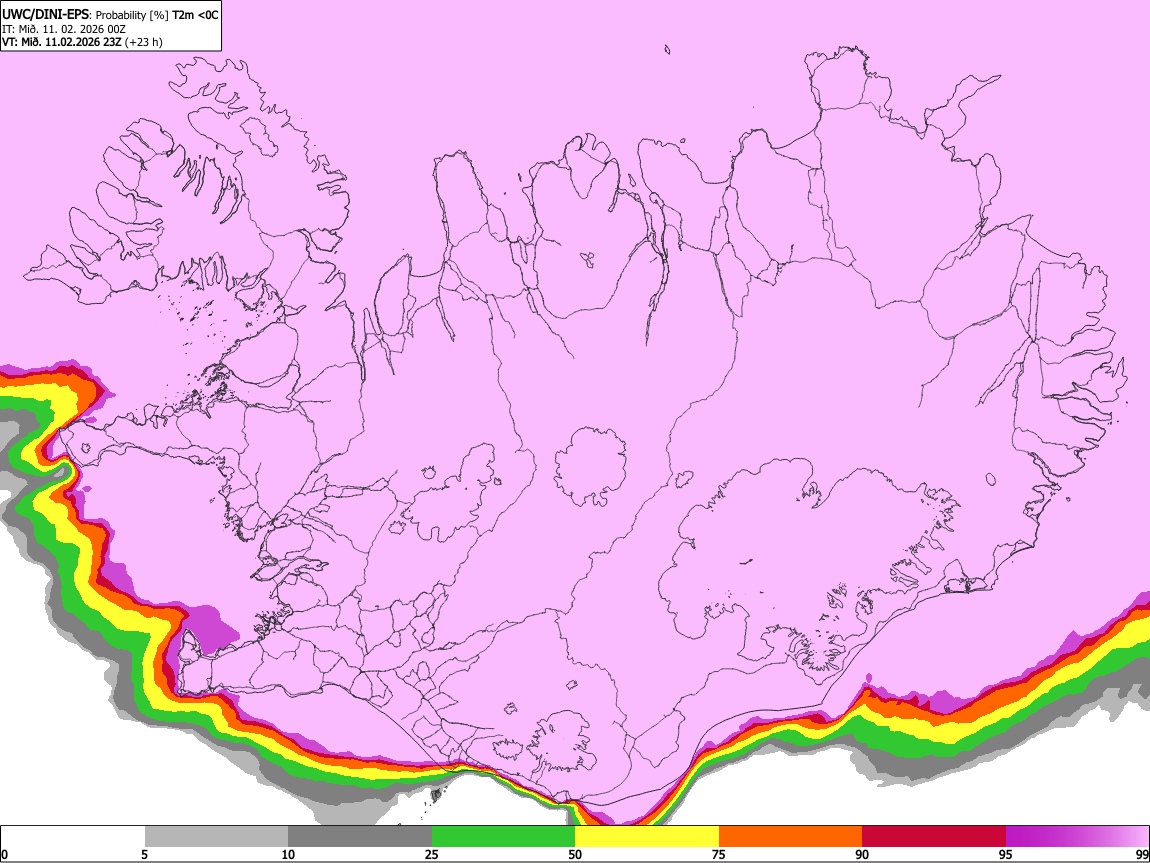Click the UWC/DINI-EPS title text

pos(110,15)
